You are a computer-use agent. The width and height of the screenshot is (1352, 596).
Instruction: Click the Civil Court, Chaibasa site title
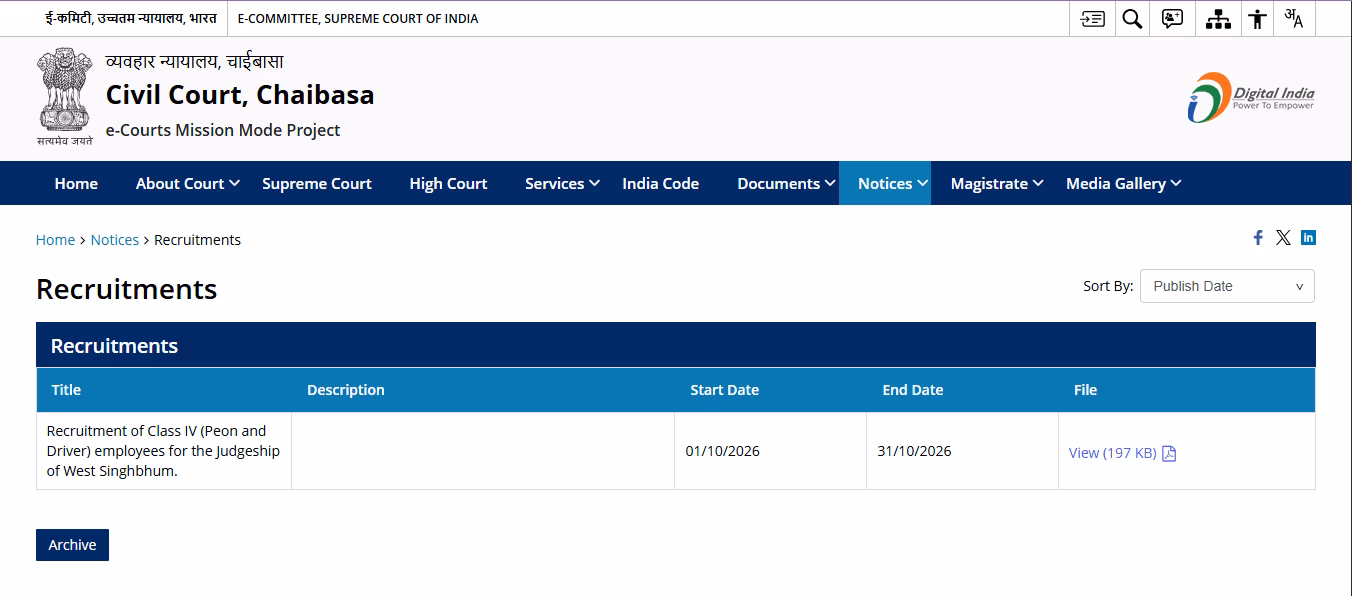point(240,95)
